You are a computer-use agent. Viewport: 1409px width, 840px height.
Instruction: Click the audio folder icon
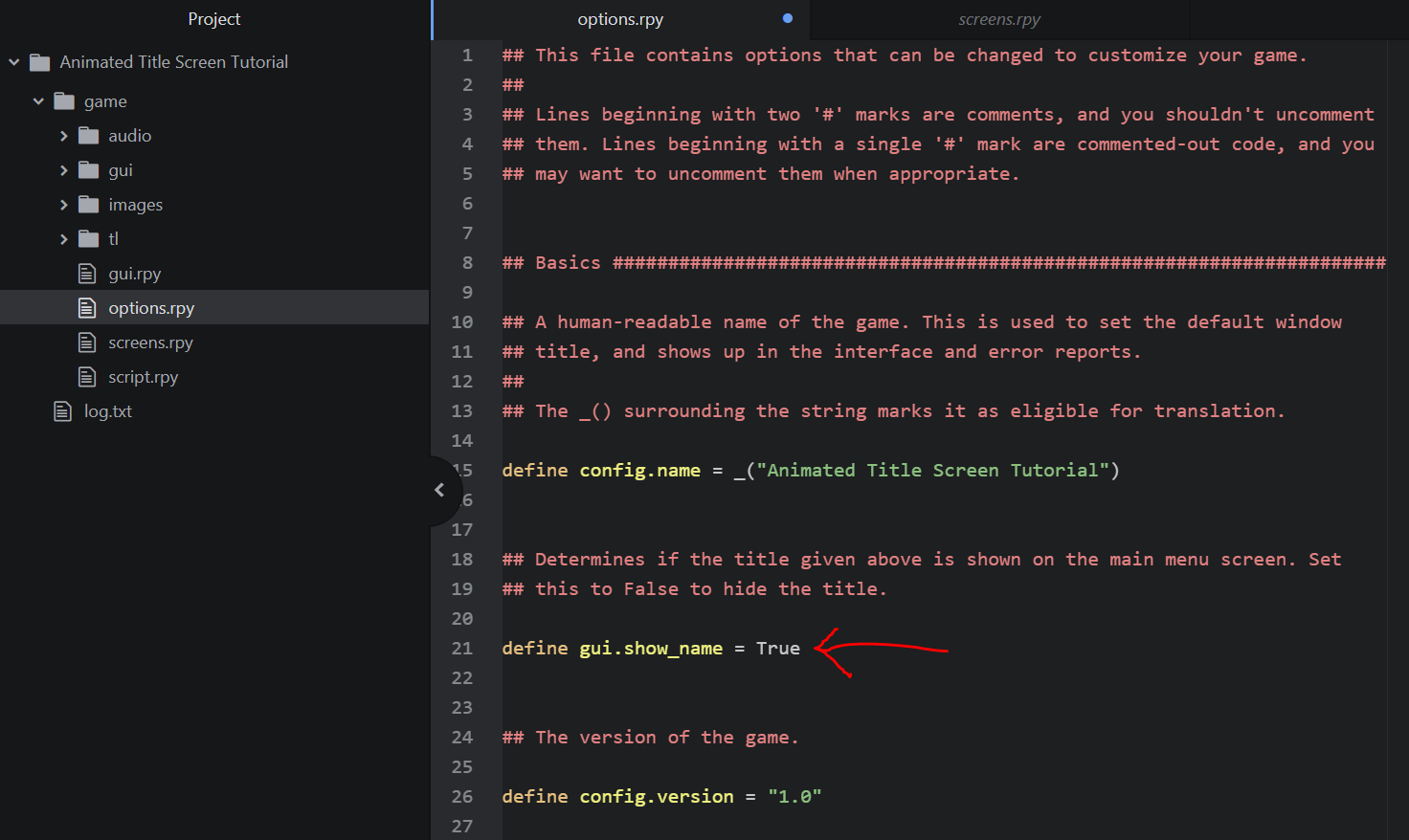pyautogui.click(x=89, y=136)
